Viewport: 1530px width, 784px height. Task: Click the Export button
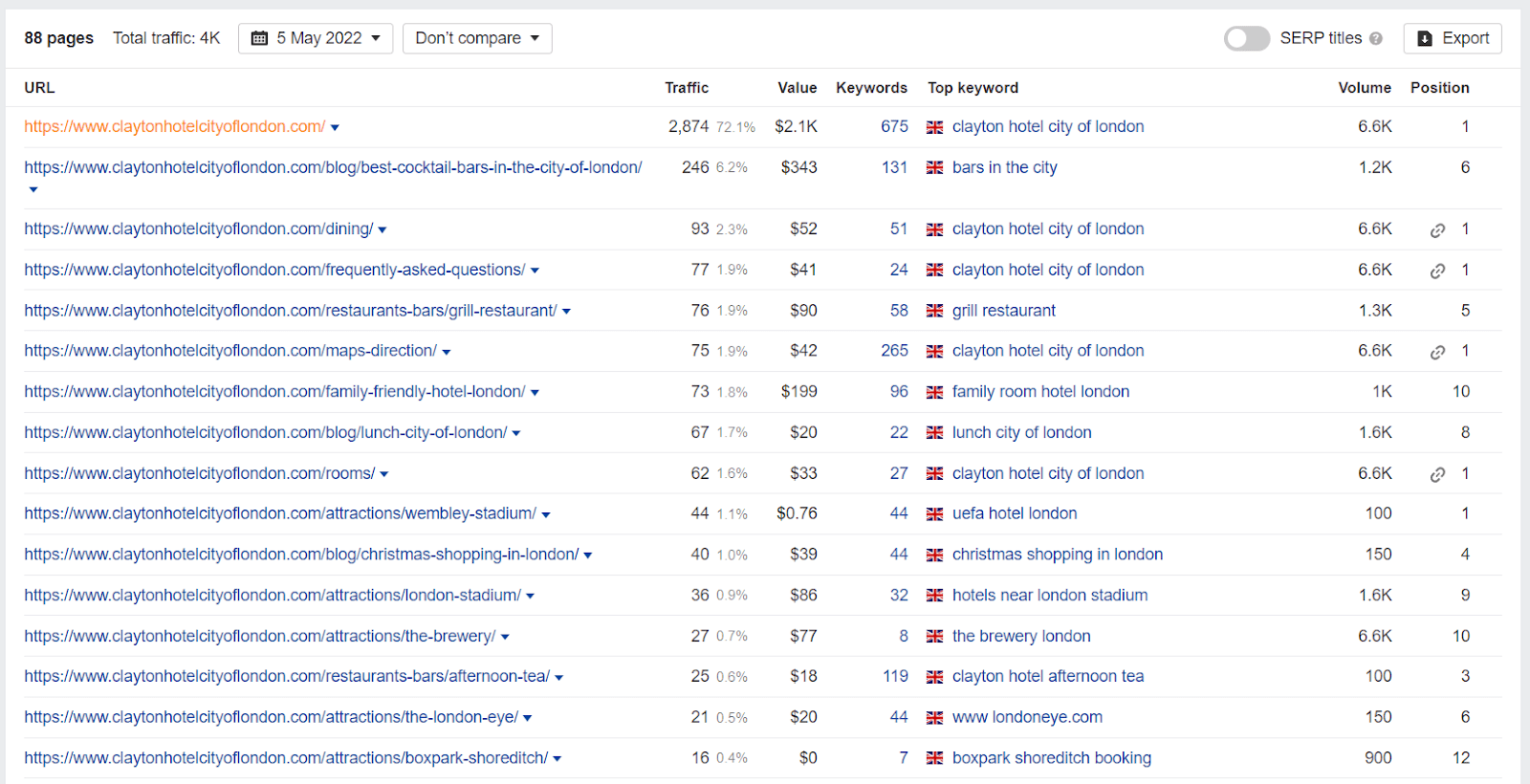coord(1453,38)
